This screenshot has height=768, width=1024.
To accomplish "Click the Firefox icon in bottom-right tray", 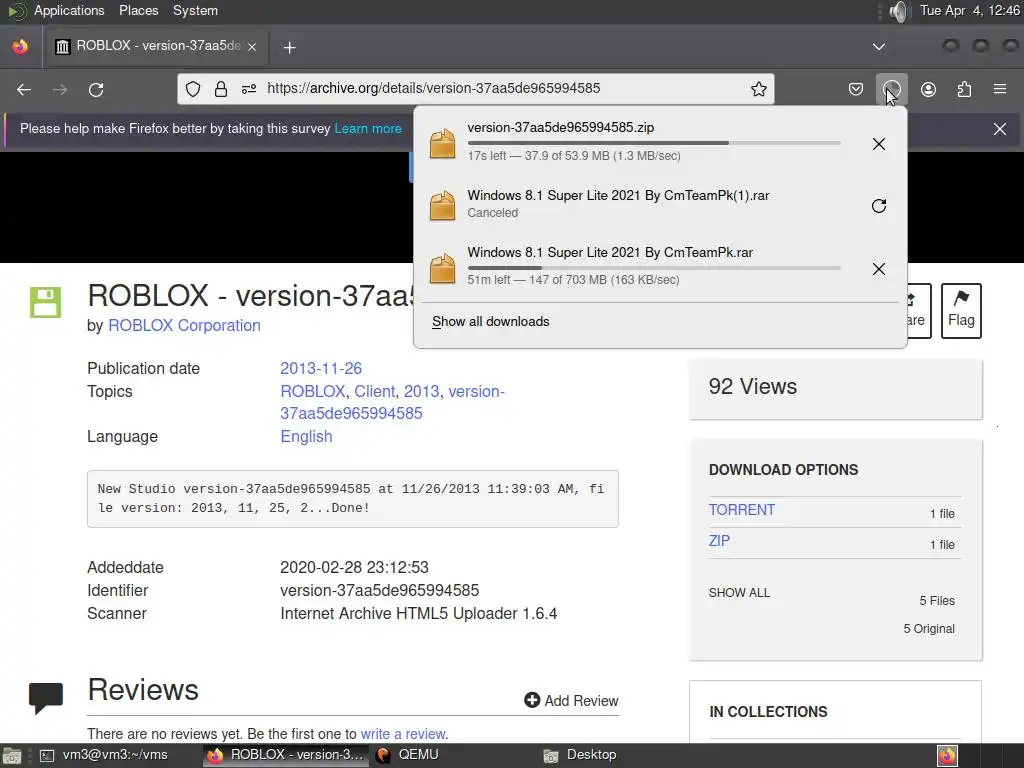I will pos(947,756).
